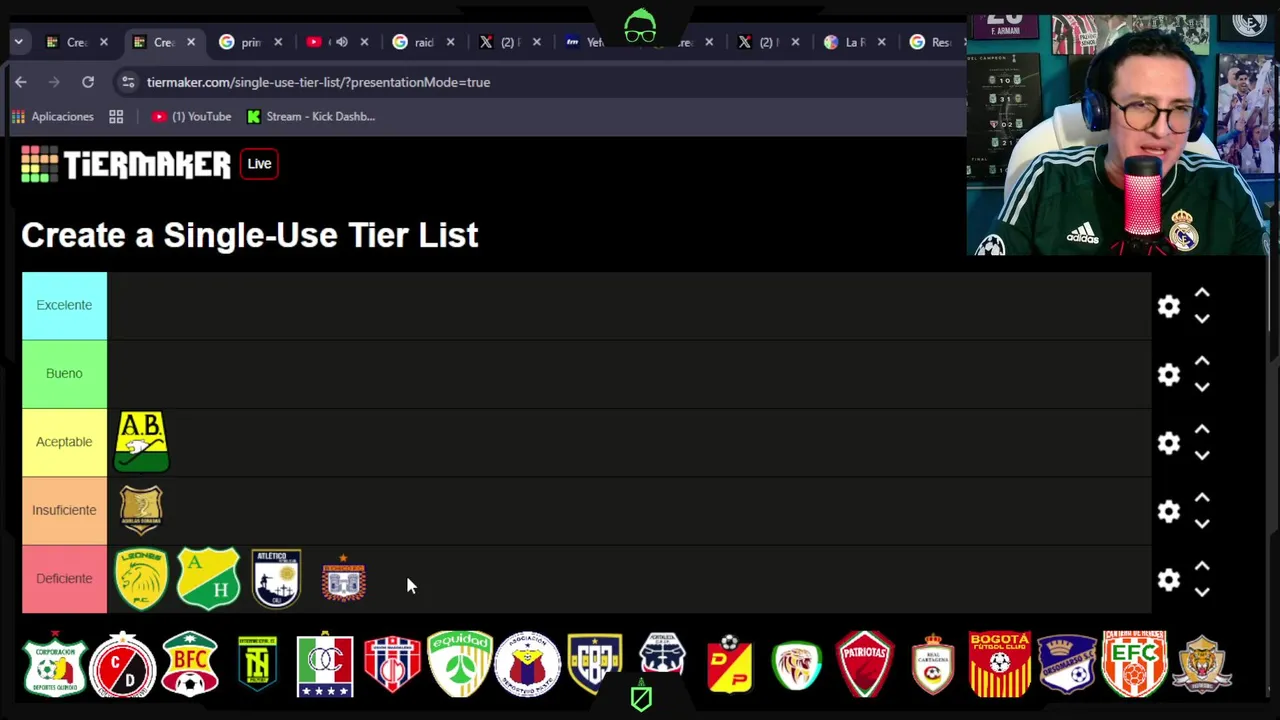1280x720 pixels.
Task: Reload the page with refresh button
Action: [88, 82]
